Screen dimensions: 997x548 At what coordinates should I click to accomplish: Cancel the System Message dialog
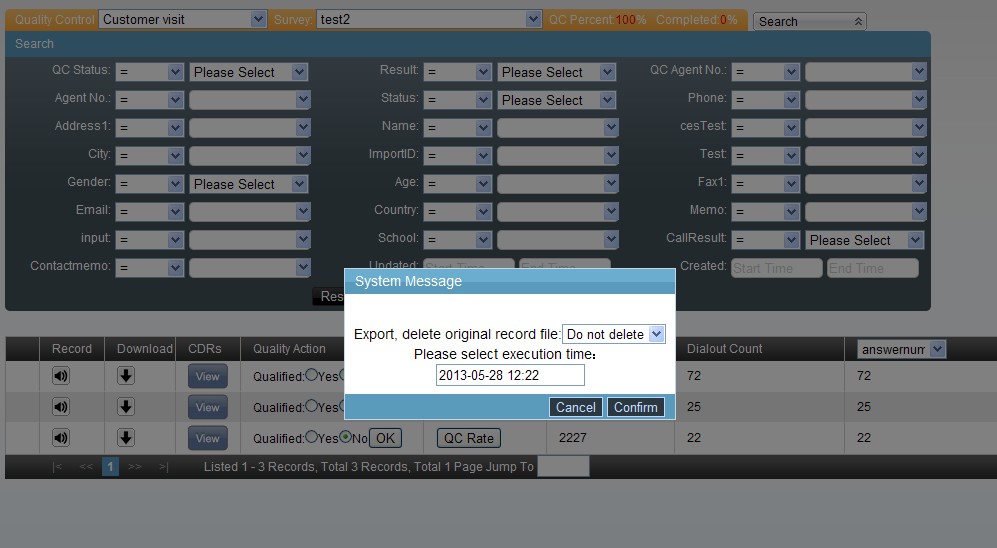[x=575, y=407]
